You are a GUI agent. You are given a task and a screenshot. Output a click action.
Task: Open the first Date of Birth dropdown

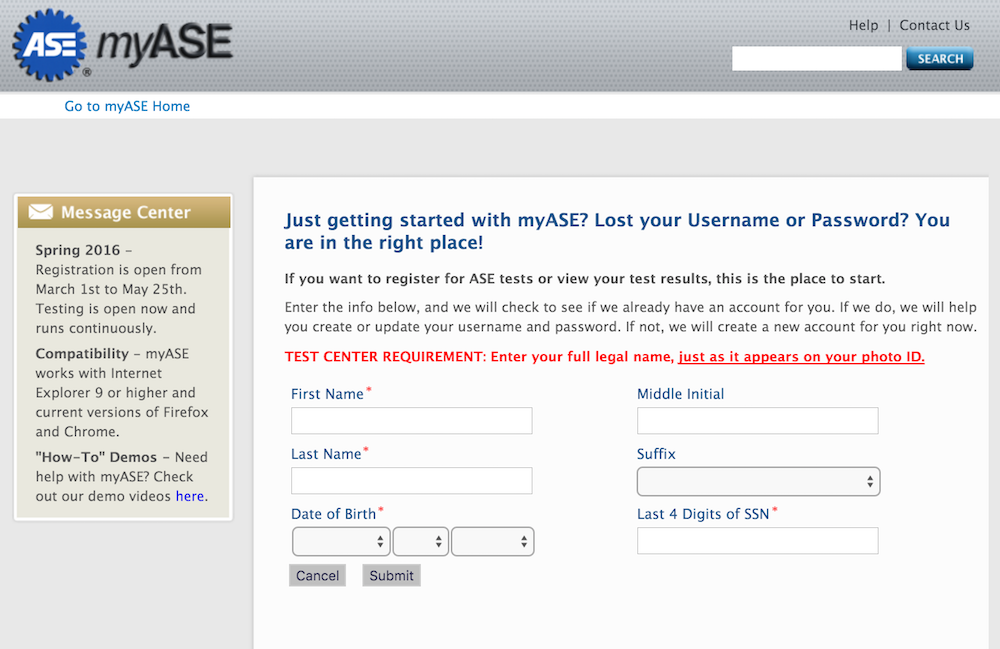pos(340,542)
